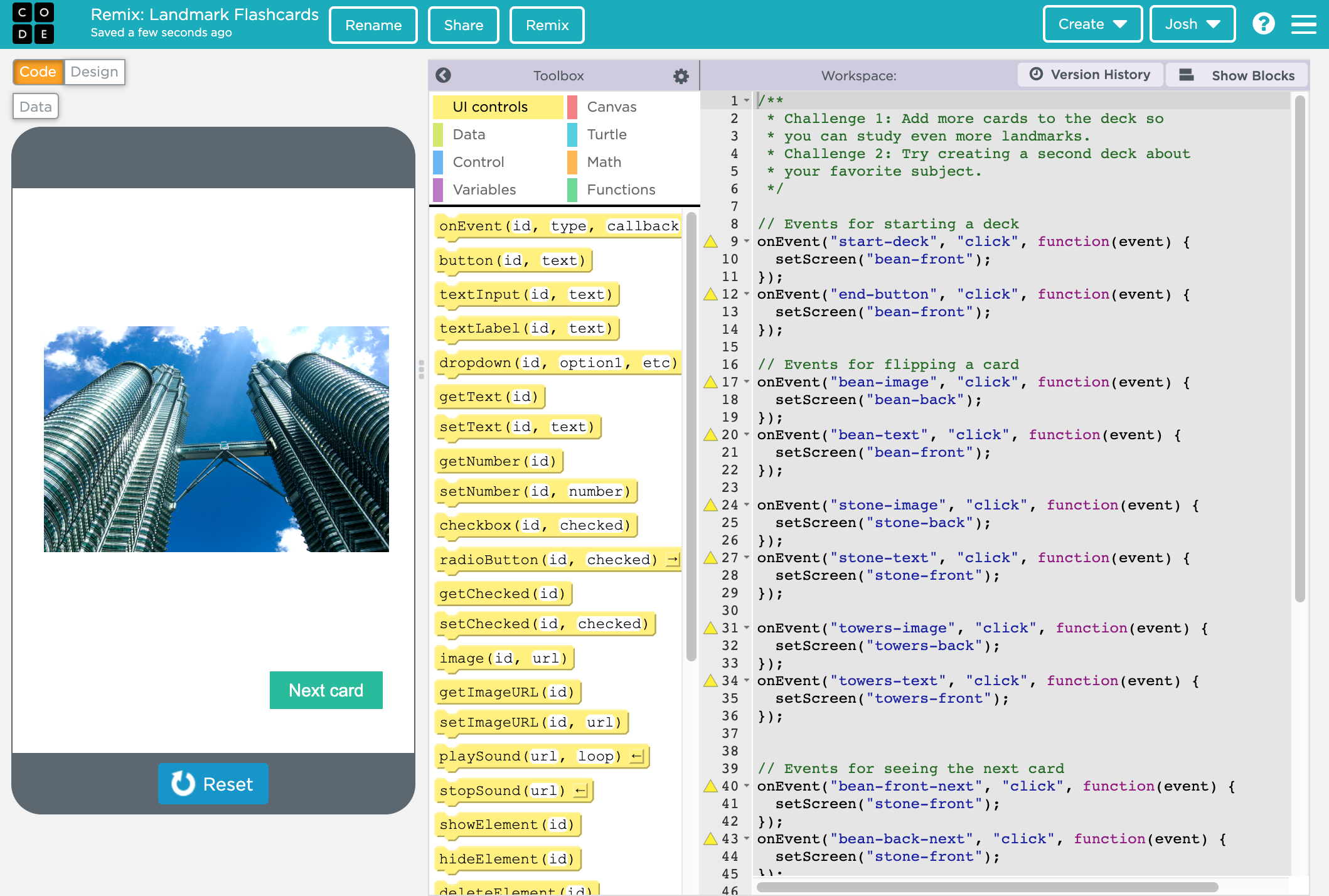
Task: Expand the Variables toolbox section
Action: 483,190
